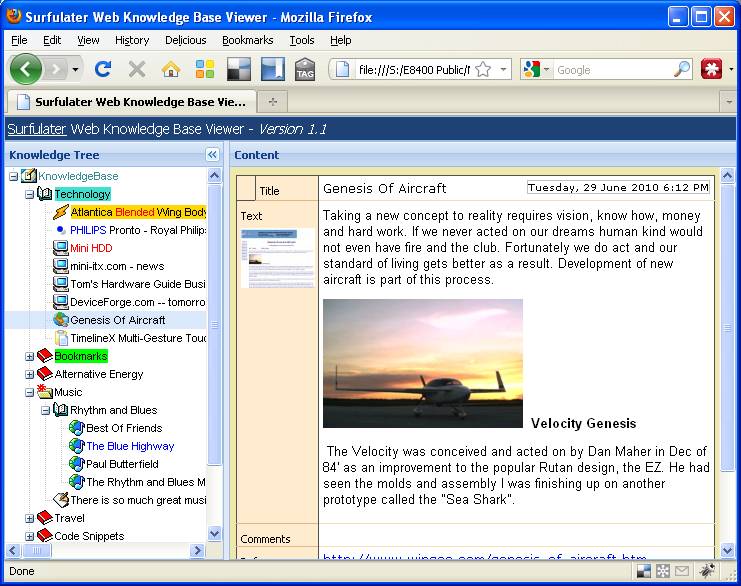Select the Surfulater Web Knowledge Base tab
Image resolution: width=741 pixels, height=586 pixels.
(x=132, y=102)
